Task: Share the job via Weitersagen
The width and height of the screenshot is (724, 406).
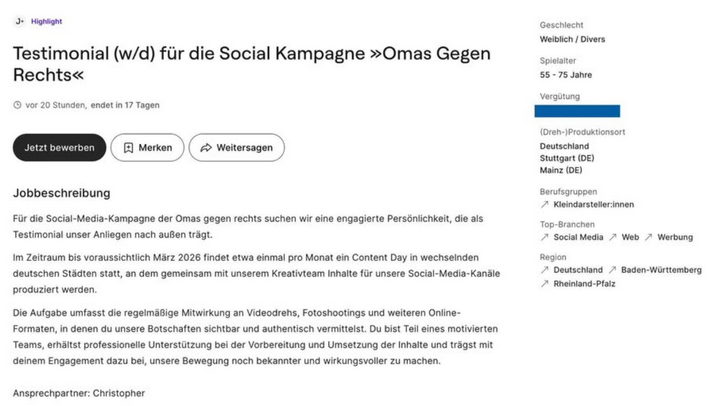Action: pyautogui.click(x=236, y=148)
